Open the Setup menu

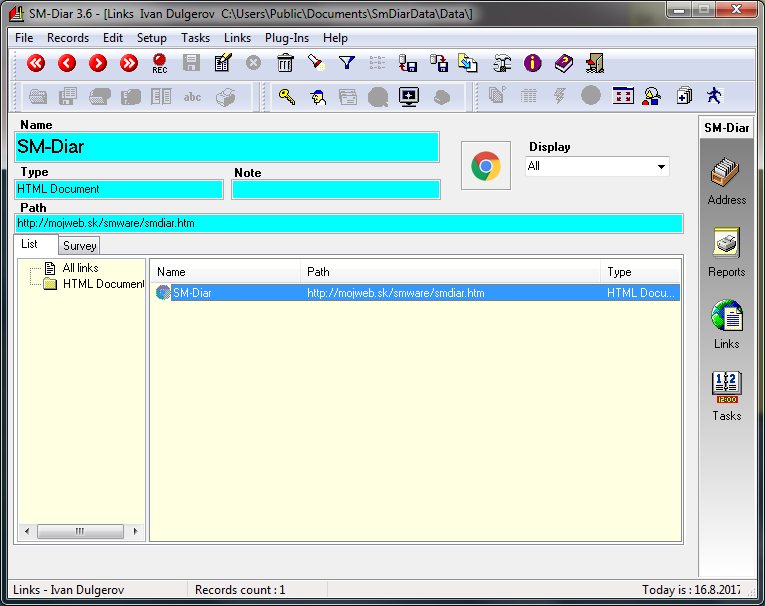pos(152,38)
